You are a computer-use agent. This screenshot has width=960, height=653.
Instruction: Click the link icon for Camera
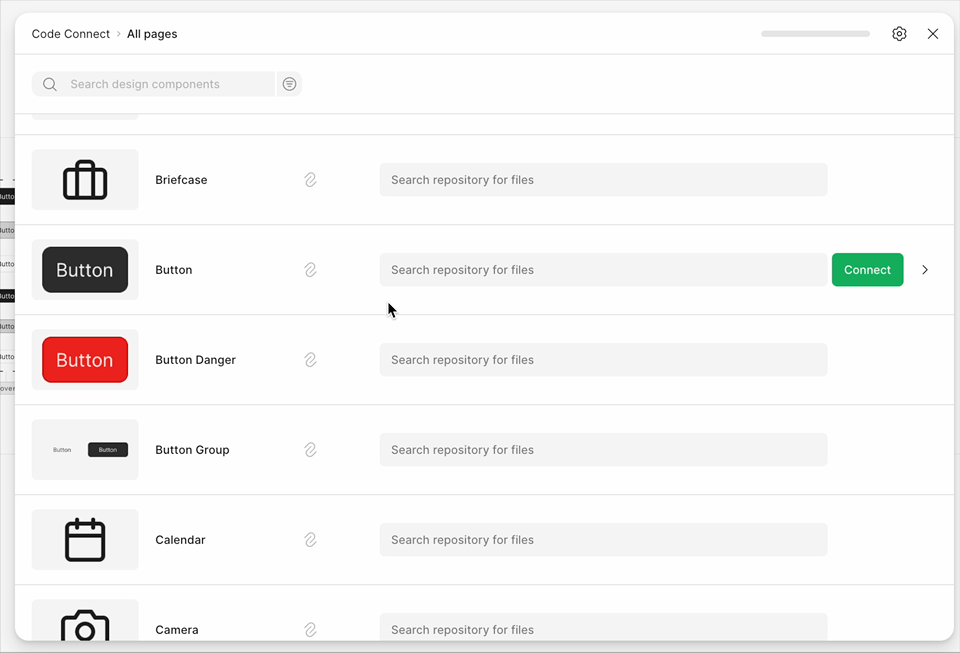point(310,630)
